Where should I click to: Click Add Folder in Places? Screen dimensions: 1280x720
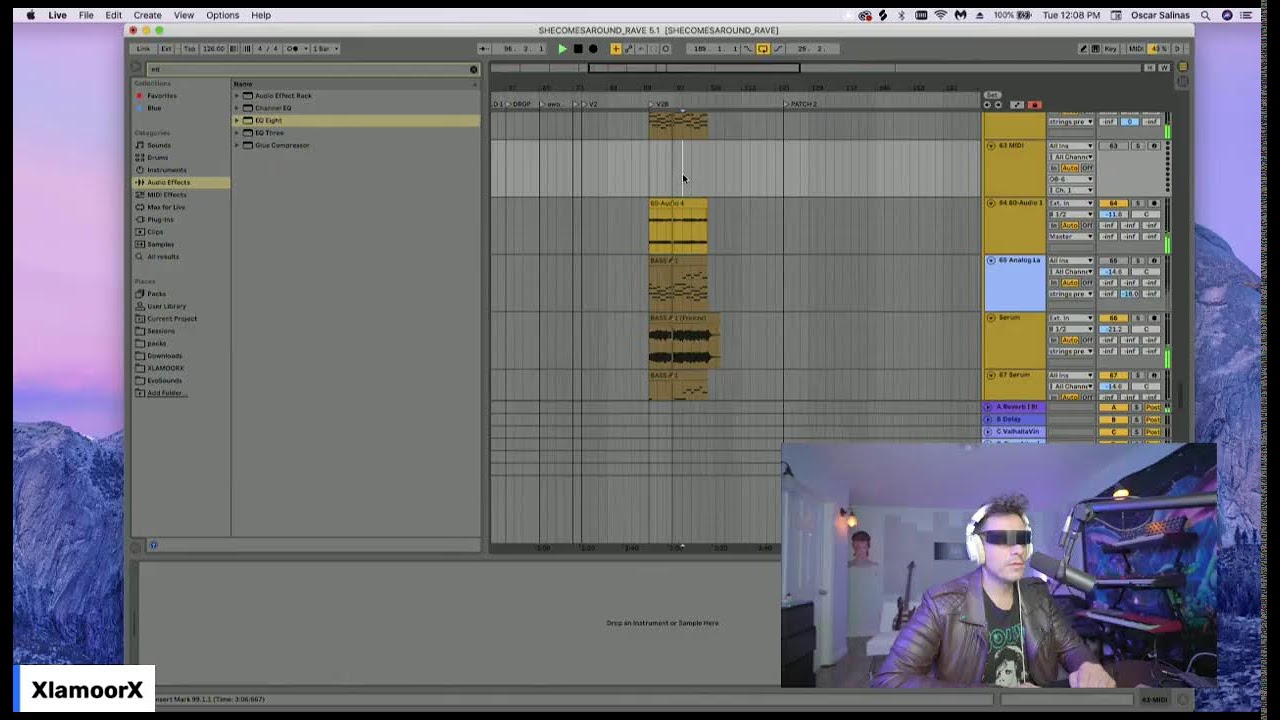point(165,393)
